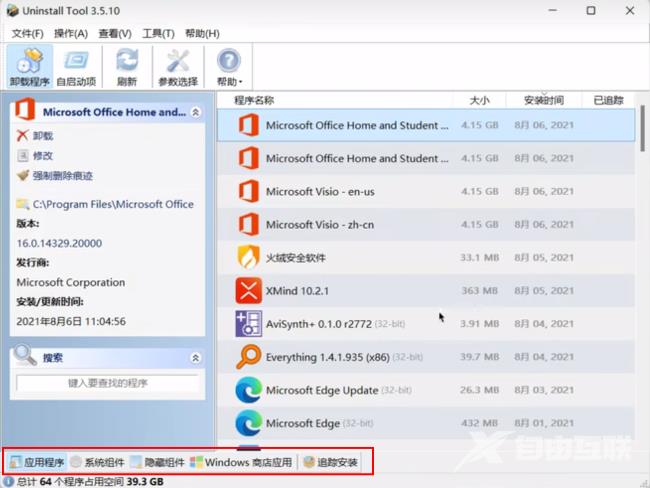Open the 查看(V) menu
Screen dimensions: 650x488
pyautogui.click(x=115, y=34)
